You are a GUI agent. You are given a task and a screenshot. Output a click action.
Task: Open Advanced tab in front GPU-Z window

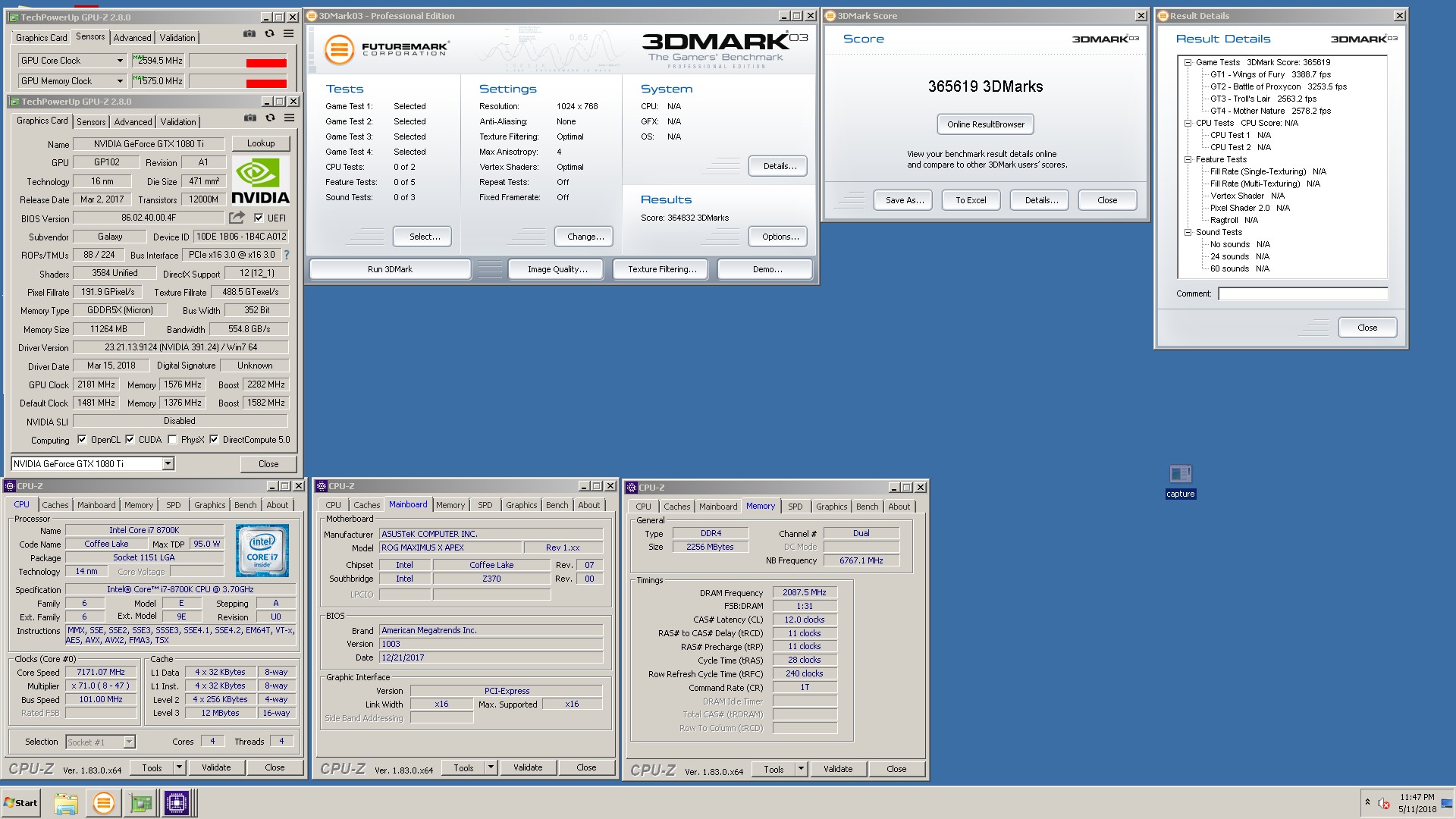(x=133, y=122)
